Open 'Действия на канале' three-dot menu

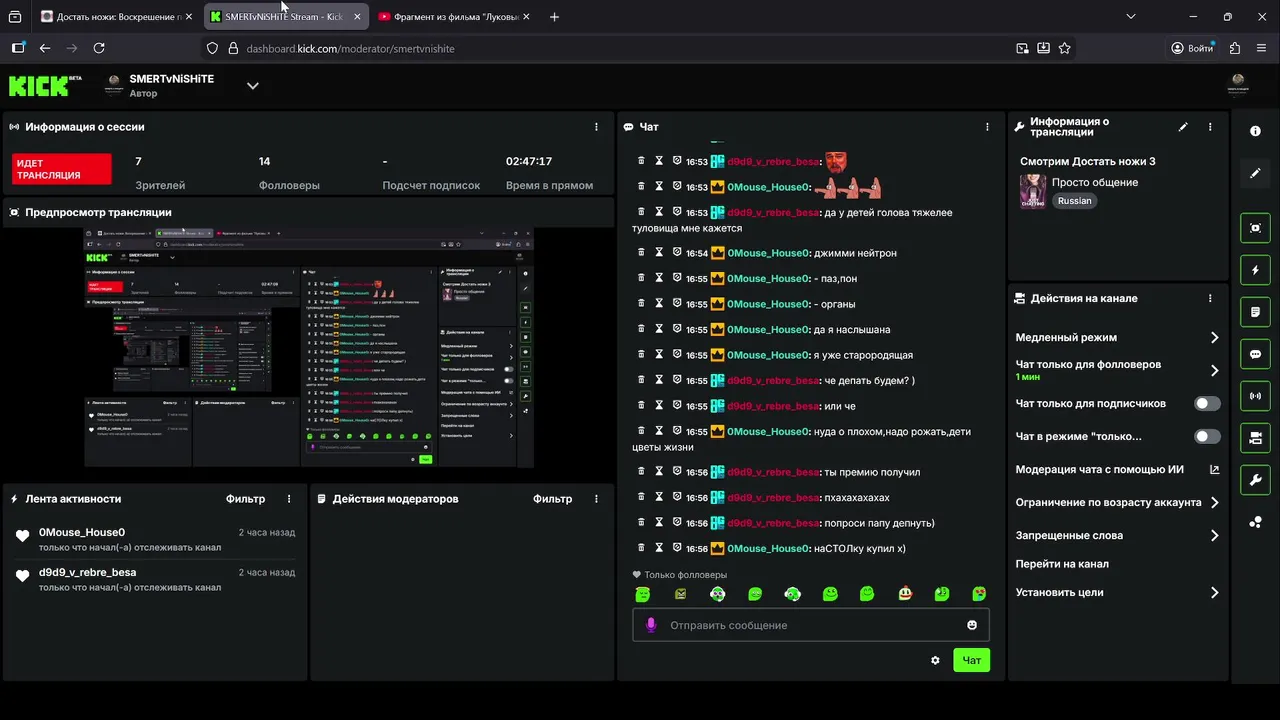tap(1210, 298)
